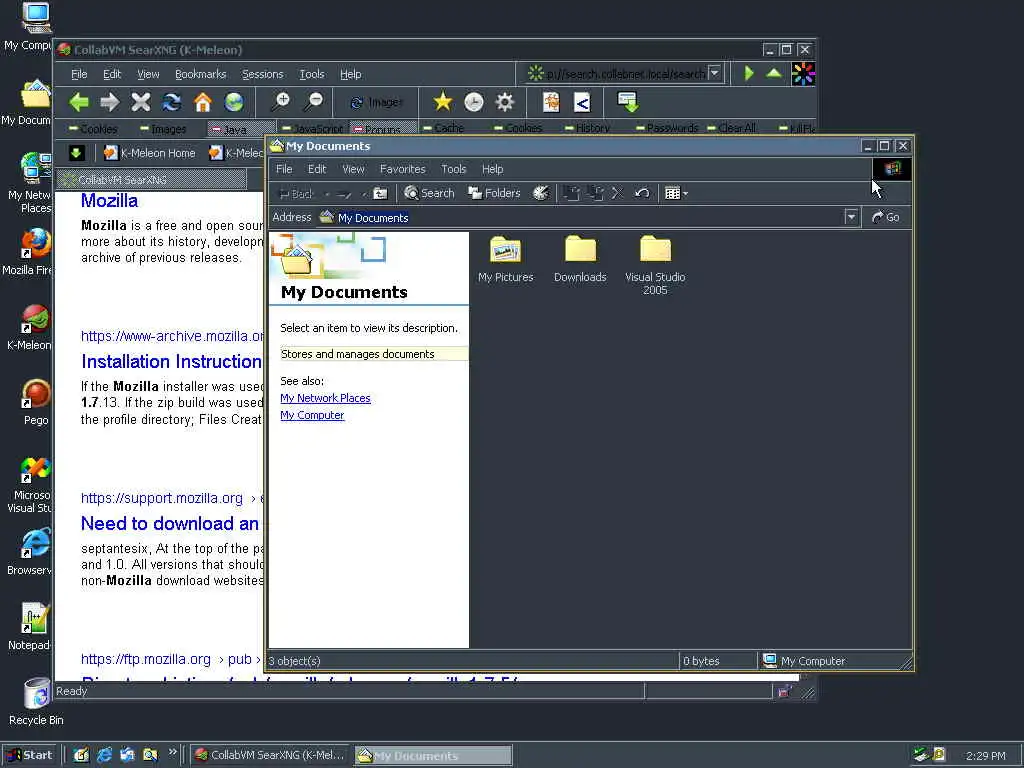Open bookmarks via the yellow star icon
The width and height of the screenshot is (1024, 768).
442,102
